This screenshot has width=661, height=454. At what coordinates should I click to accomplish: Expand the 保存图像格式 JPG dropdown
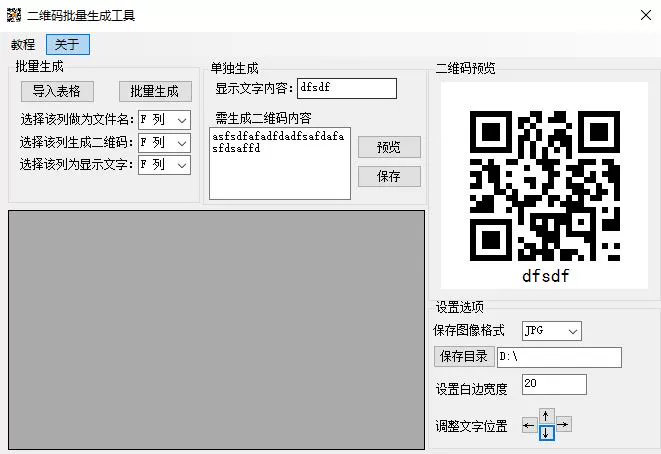552,331
